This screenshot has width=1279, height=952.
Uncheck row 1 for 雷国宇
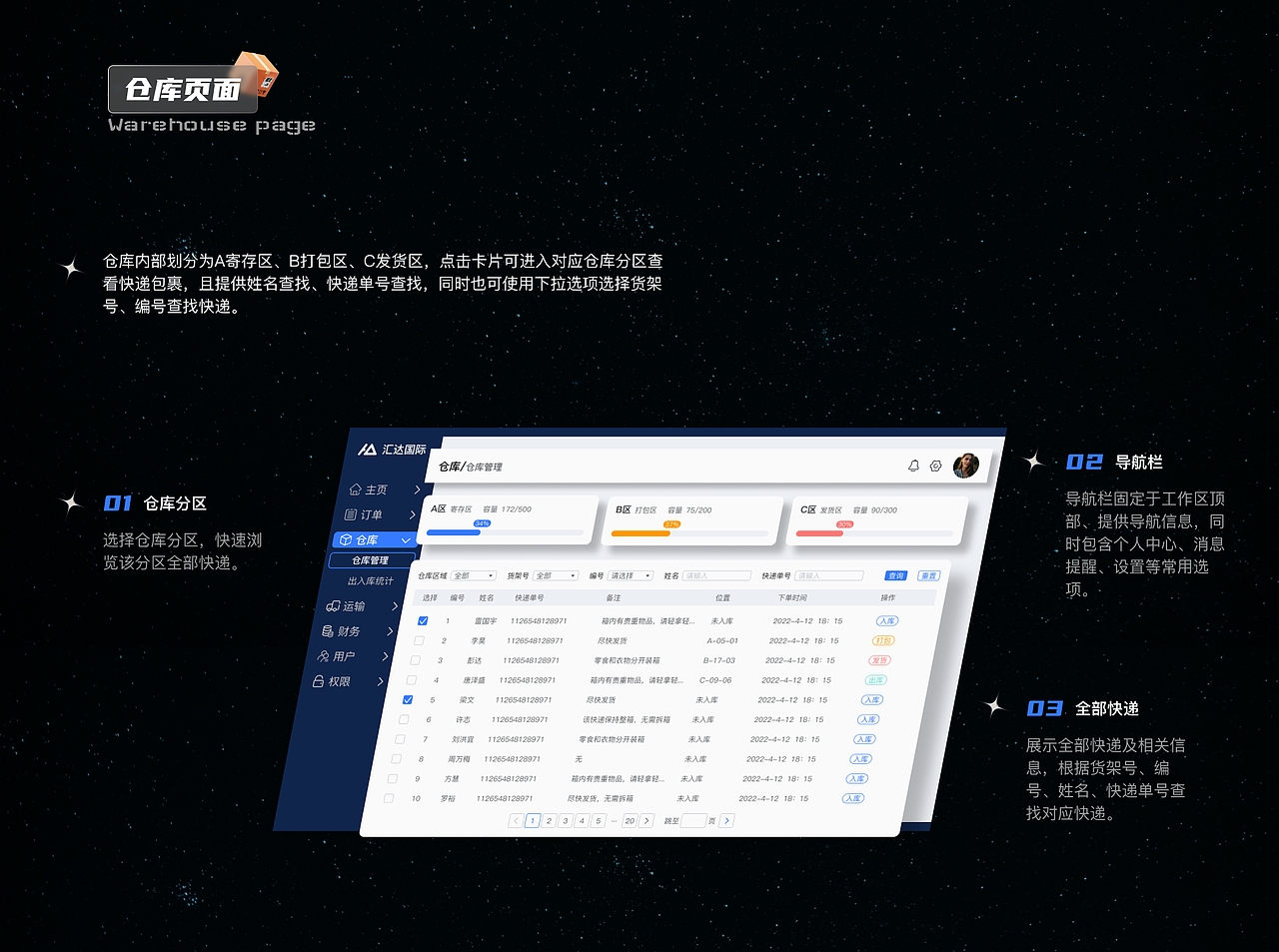click(x=422, y=618)
